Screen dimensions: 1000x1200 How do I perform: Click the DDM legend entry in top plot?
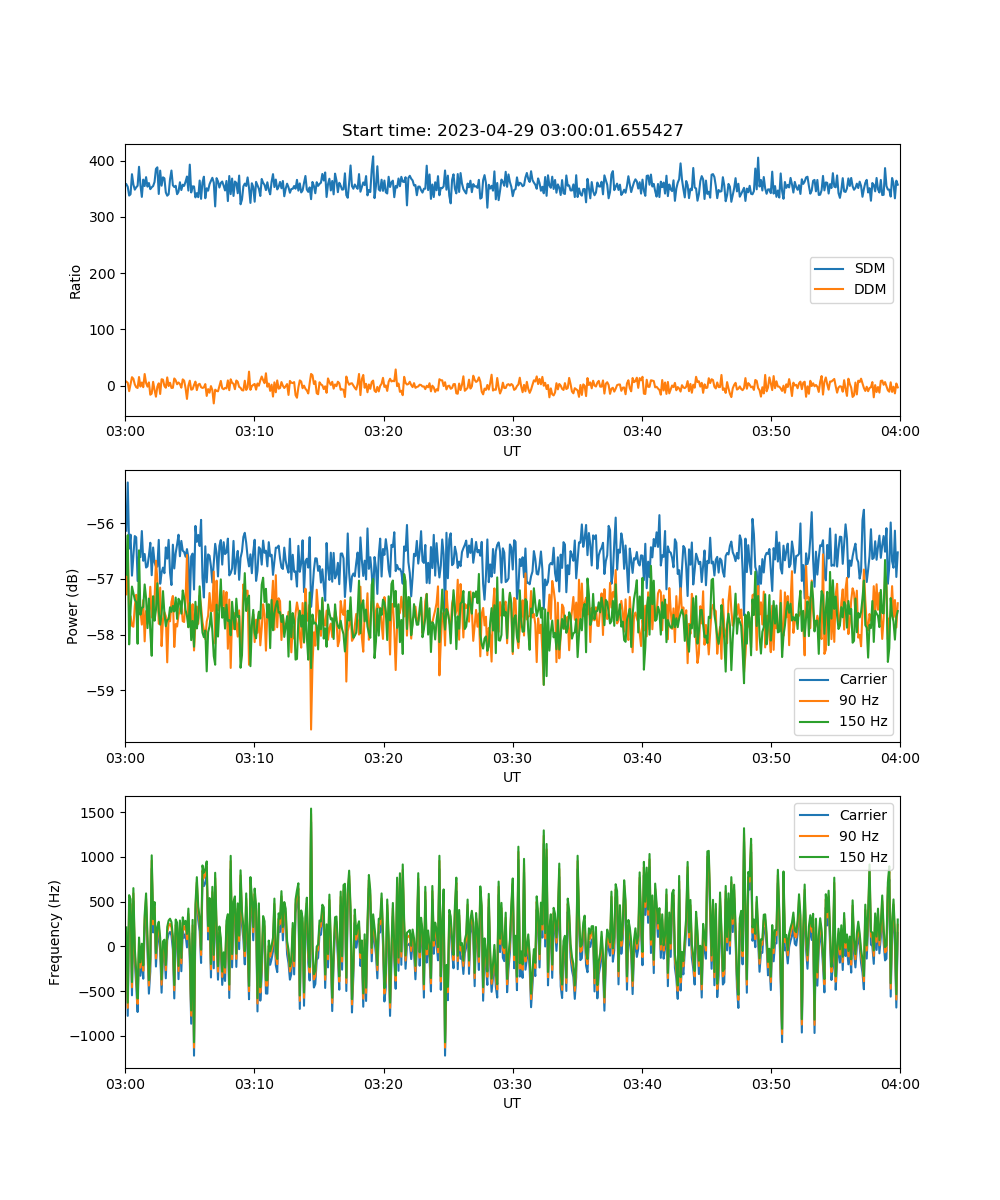click(x=869, y=289)
